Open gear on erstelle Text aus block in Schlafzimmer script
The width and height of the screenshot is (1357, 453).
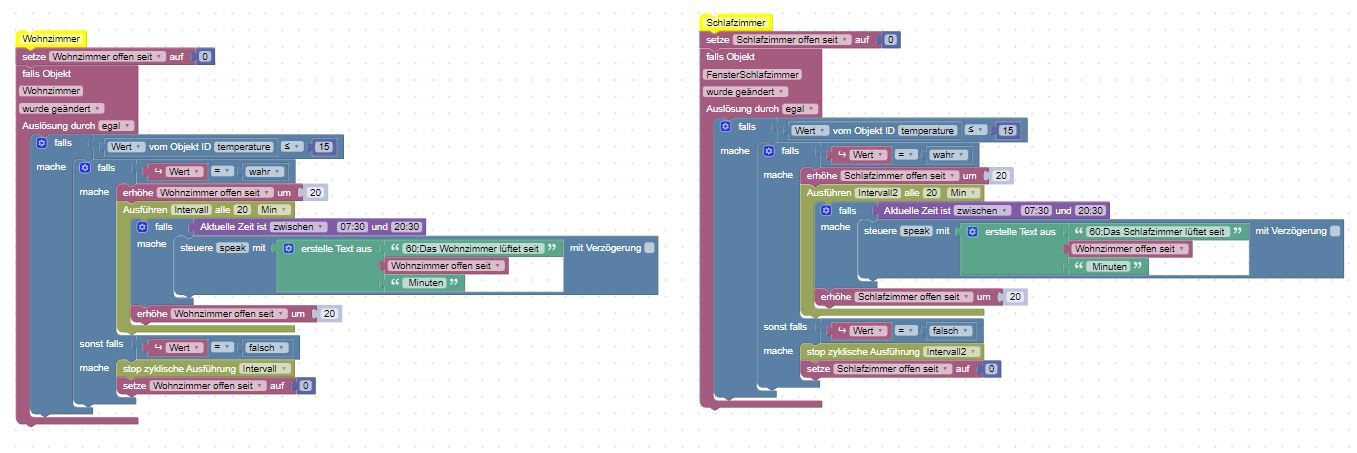coord(972,231)
